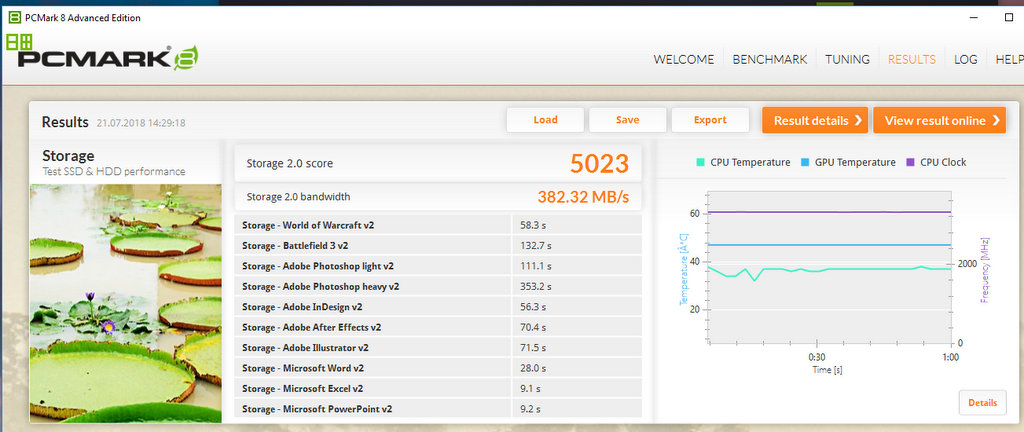Viewport: 1024px width, 432px height.
Task: Select the Adobe Photoshop heavy v2 row
Action: (438, 286)
